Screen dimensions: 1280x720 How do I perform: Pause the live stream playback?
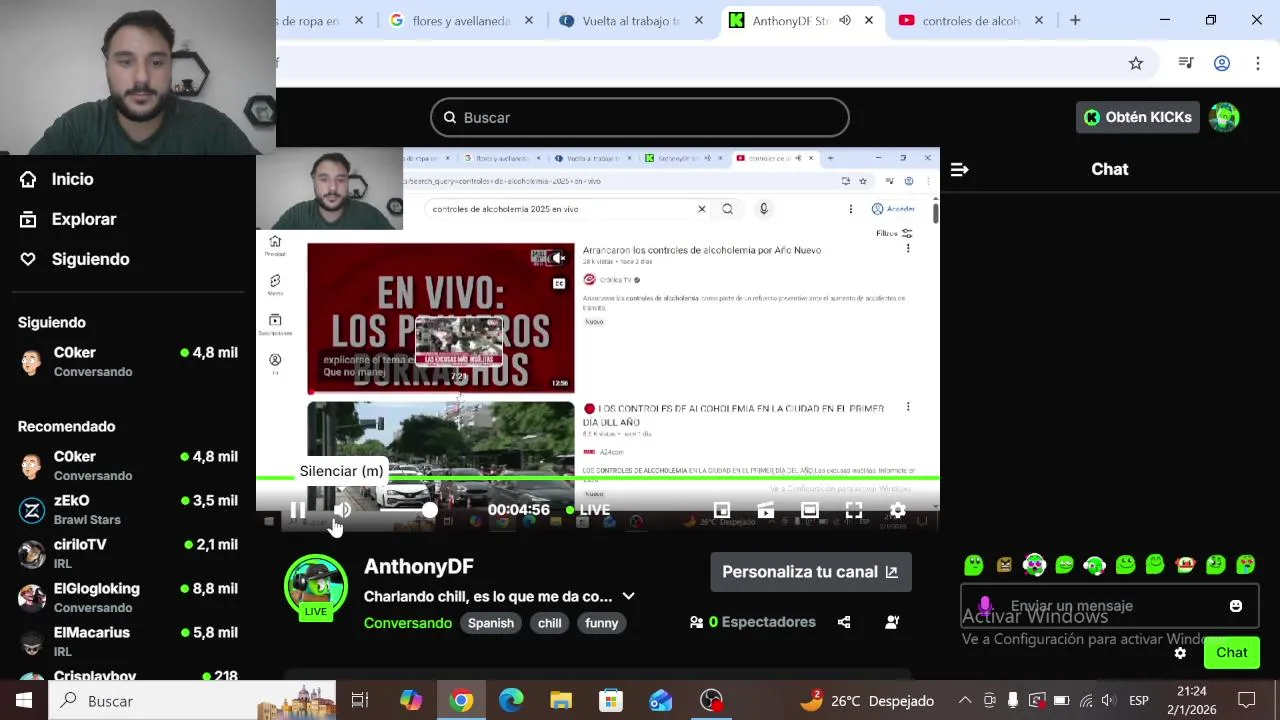pos(298,510)
